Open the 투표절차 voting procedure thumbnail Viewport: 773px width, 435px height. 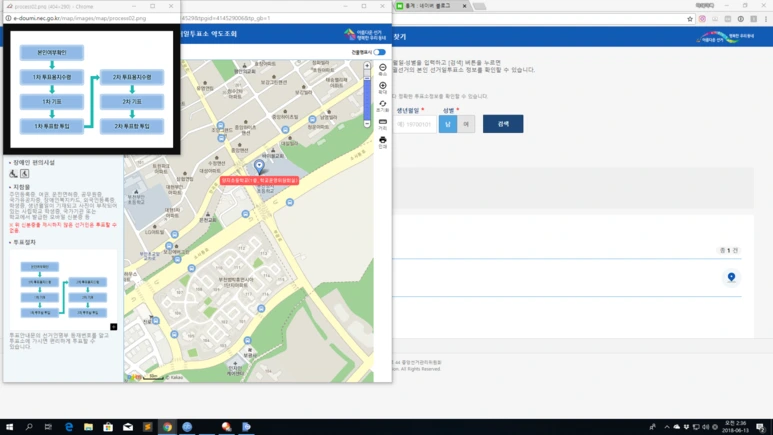[64, 290]
